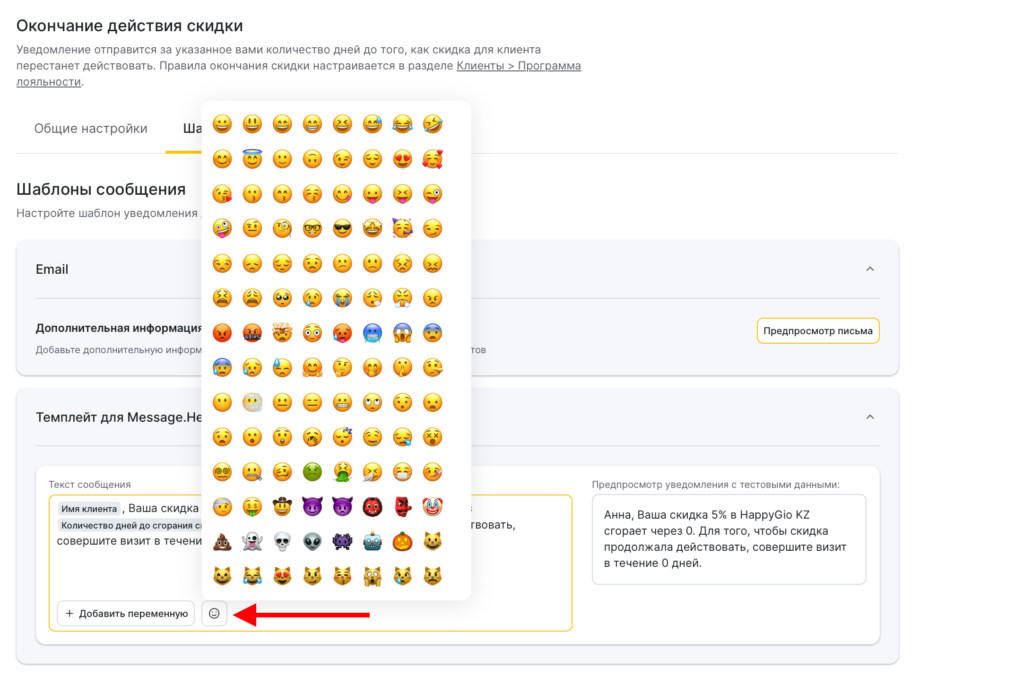Open the Предпросмотр письма preview
The height and width of the screenshot is (677, 1024).
click(817, 331)
